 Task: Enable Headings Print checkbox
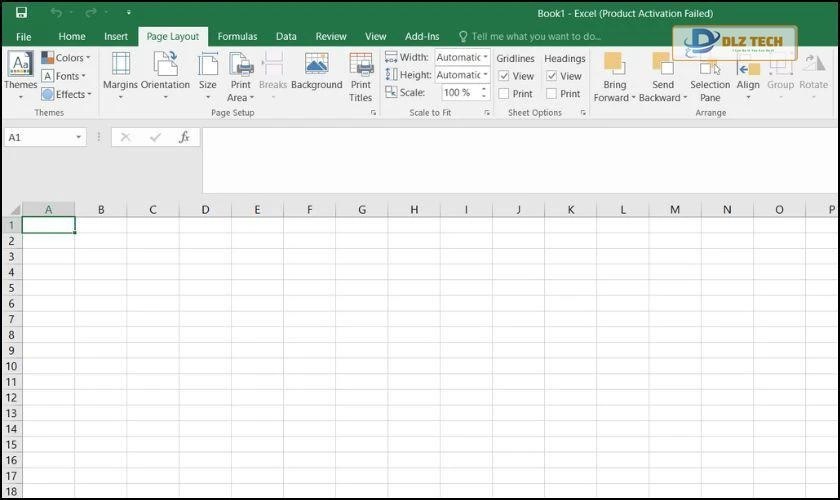(552, 94)
